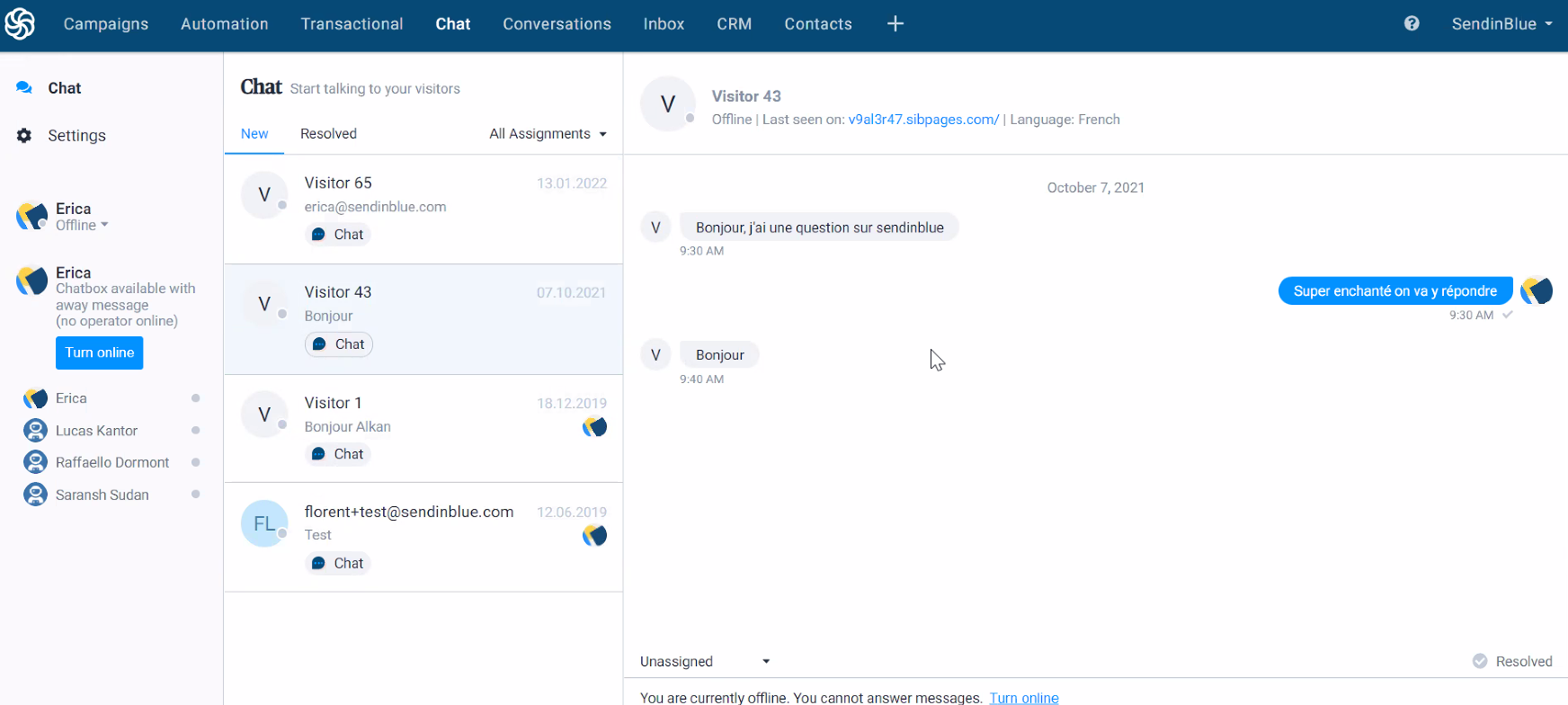Click the Turn online link at bottom
Image resolution: width=1568 pixels, height=705 pixels.
coord(1024,698)
